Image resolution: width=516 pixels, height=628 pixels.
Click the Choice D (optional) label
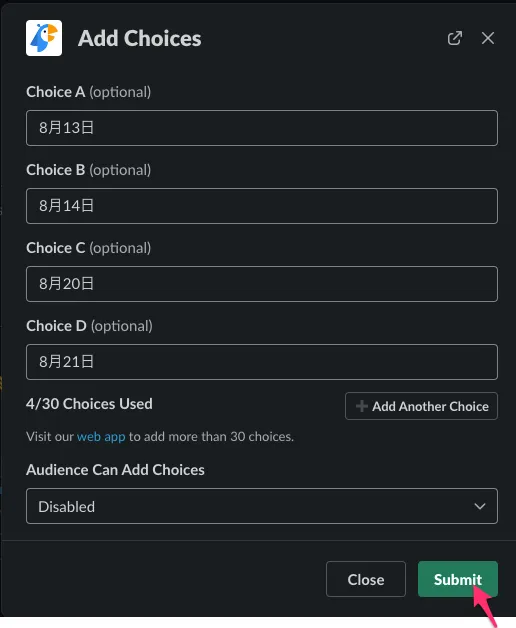tap(89, 326)
